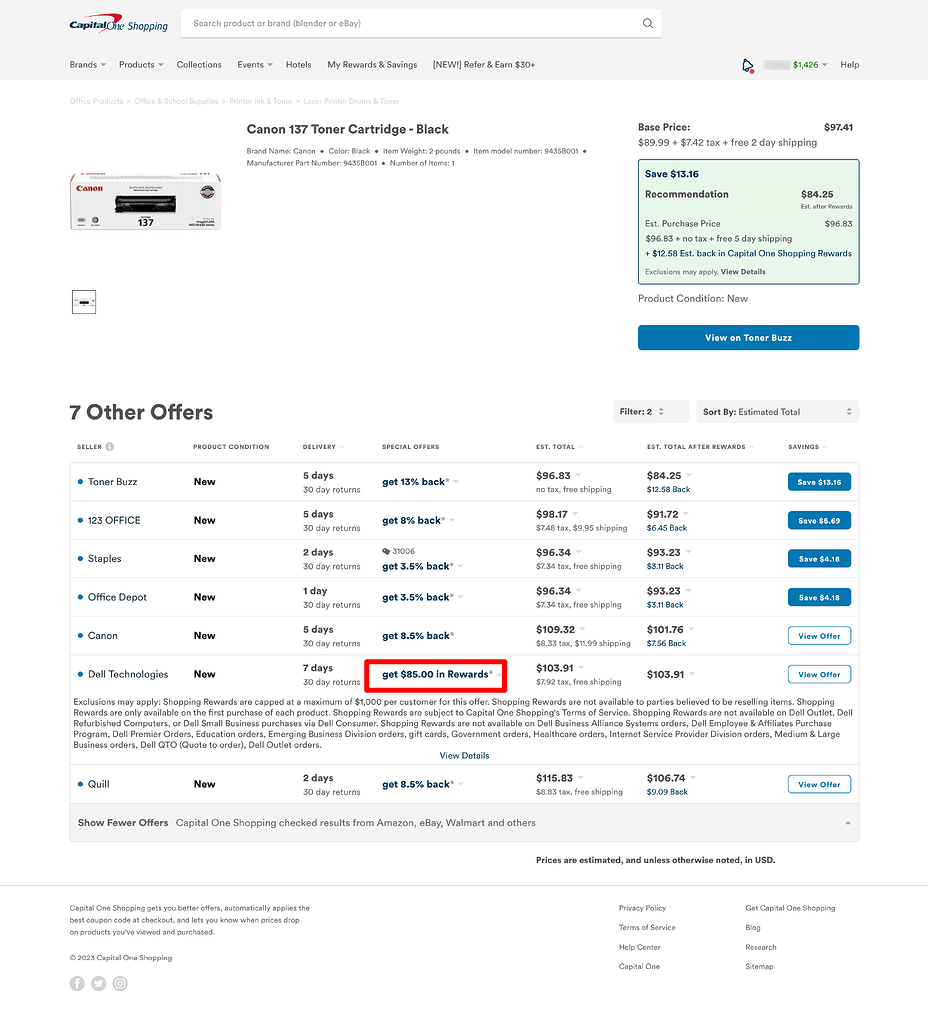The image size is (928, 1024).
Task: Open the Sort By Estimated Total dropdown
Action: (x=777, y=412)
